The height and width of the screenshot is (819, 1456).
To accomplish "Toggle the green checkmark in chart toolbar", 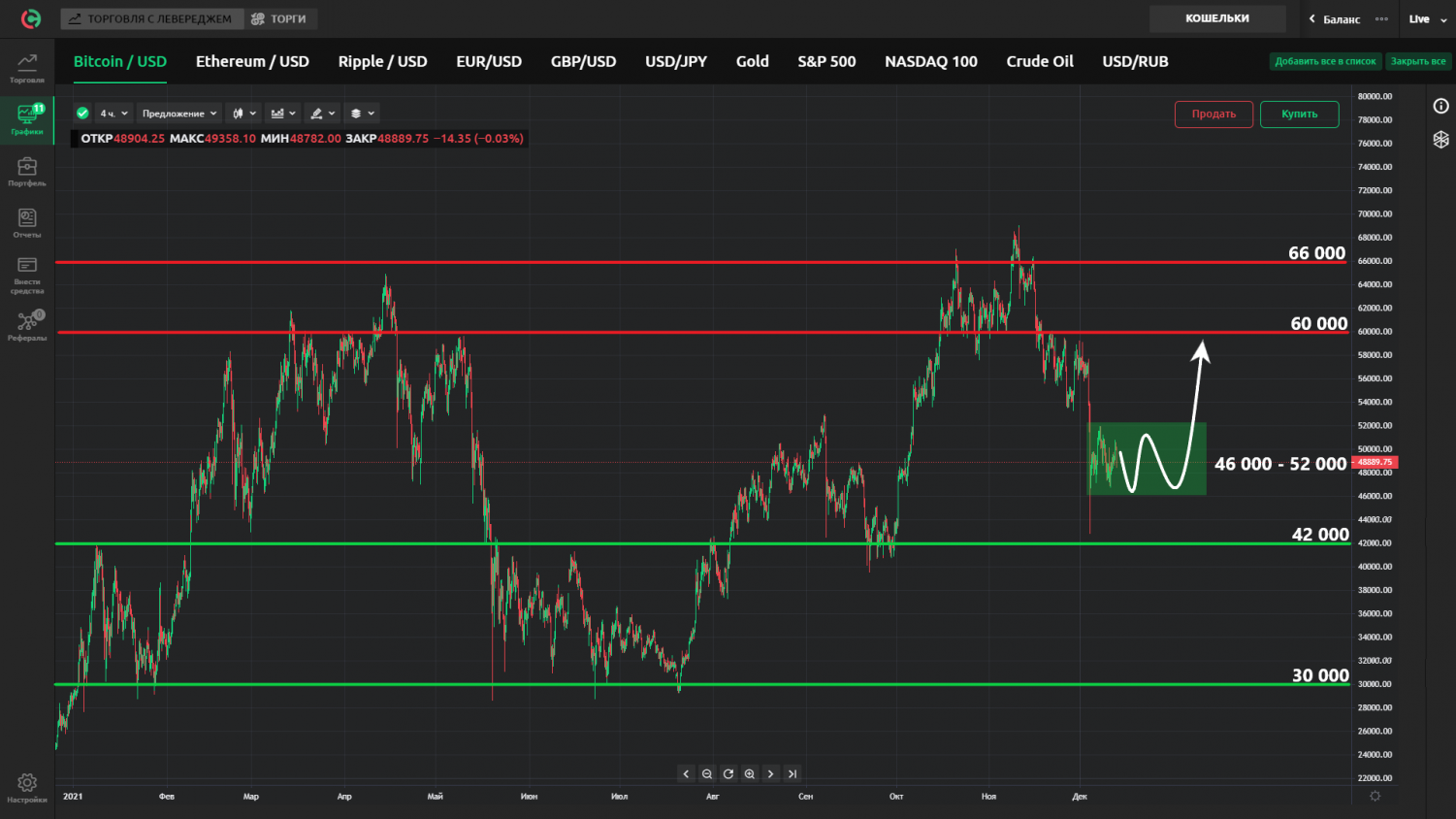I will [x=82, y=114].
